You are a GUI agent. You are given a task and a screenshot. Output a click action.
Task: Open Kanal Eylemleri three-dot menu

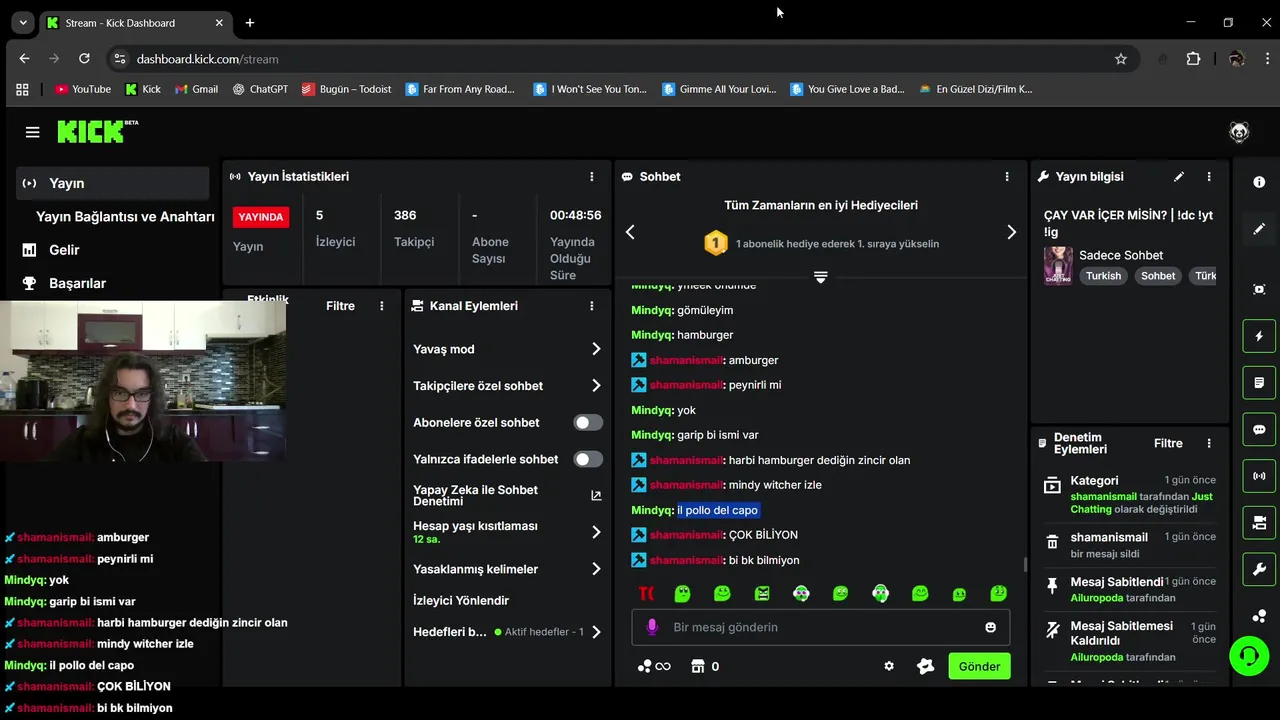tap(592, 306)
